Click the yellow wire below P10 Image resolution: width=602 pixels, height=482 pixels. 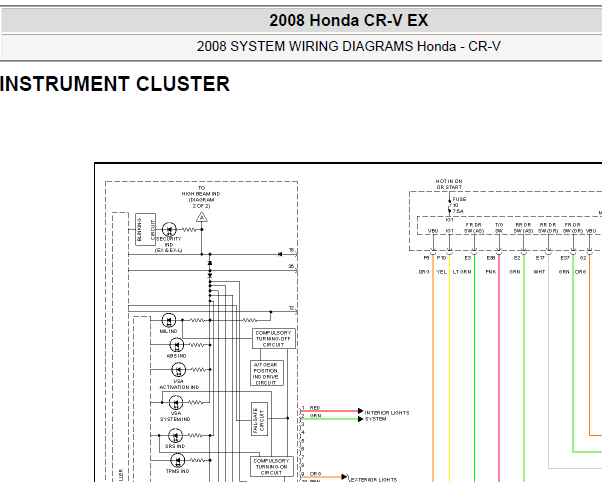450,368
